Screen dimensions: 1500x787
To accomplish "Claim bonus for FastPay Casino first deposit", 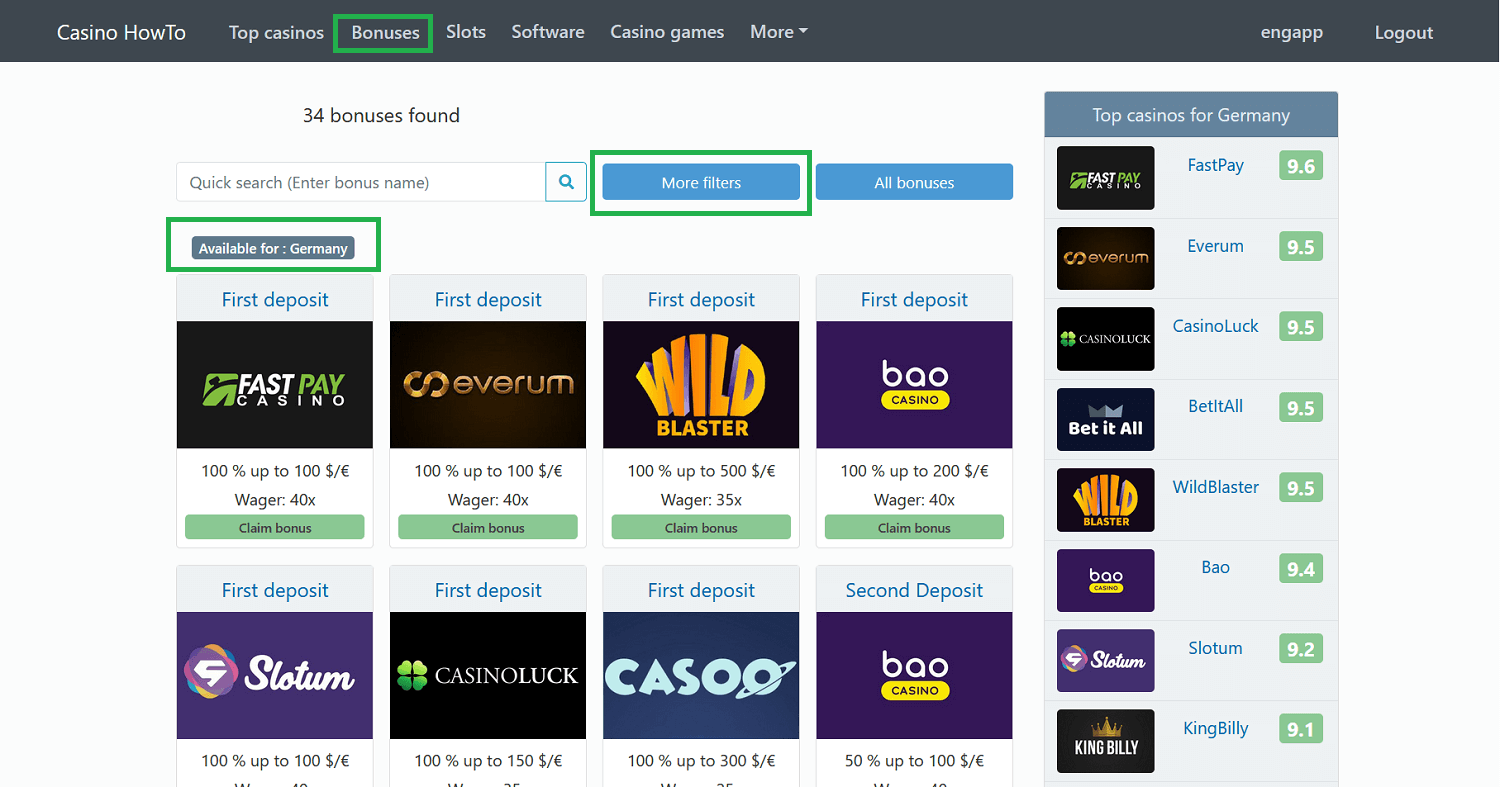I will [275, 527].
